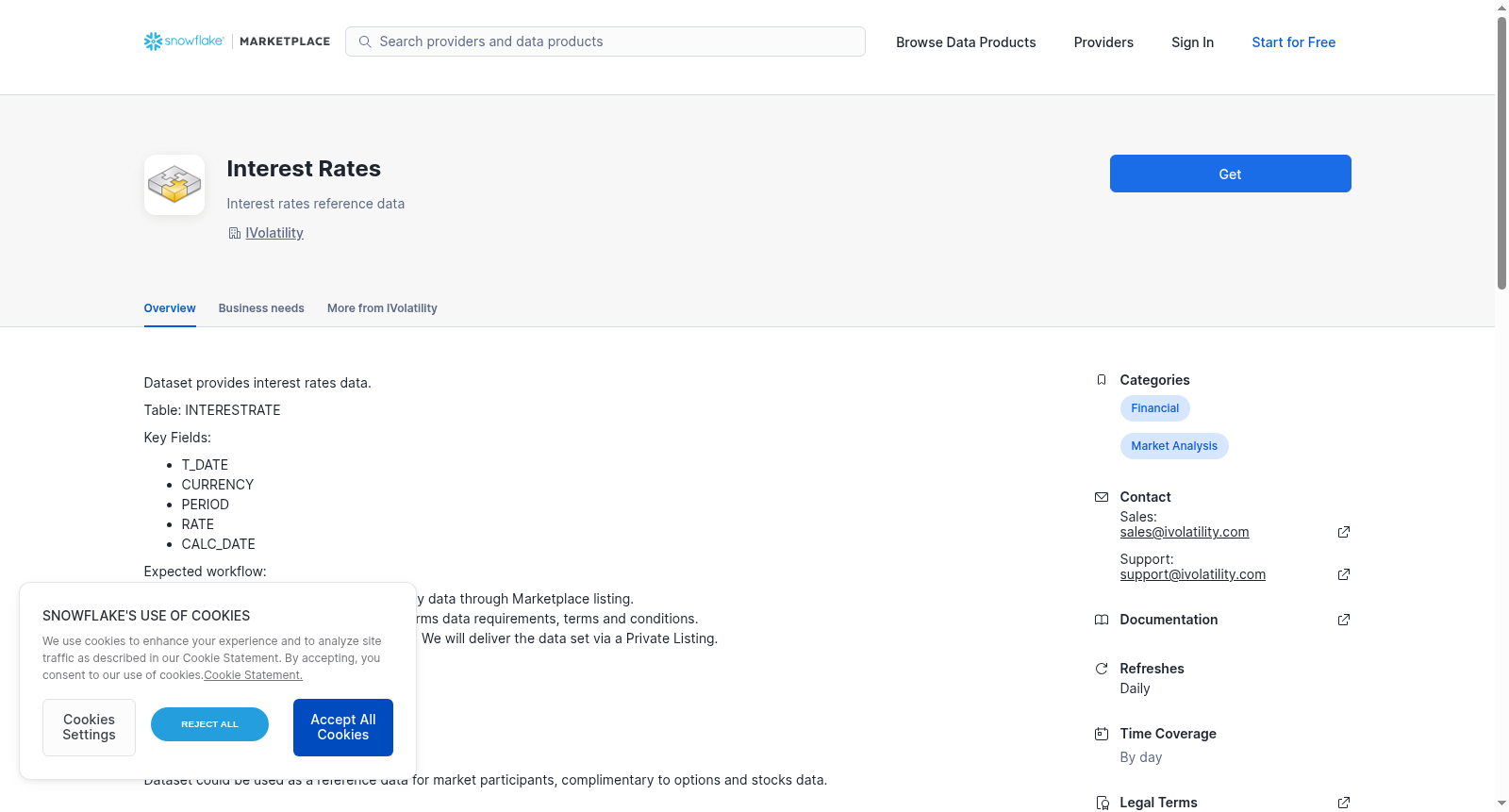Click the T_DATE field name
This screenshot has height=812, width=1509.
[205, 465]
